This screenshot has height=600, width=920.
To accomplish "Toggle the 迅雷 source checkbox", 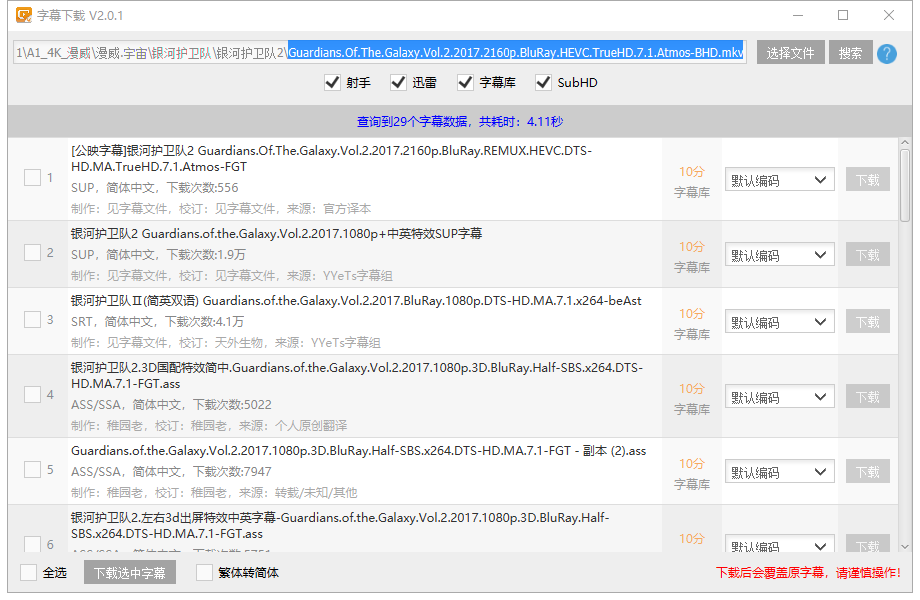I will coord(398,83).
